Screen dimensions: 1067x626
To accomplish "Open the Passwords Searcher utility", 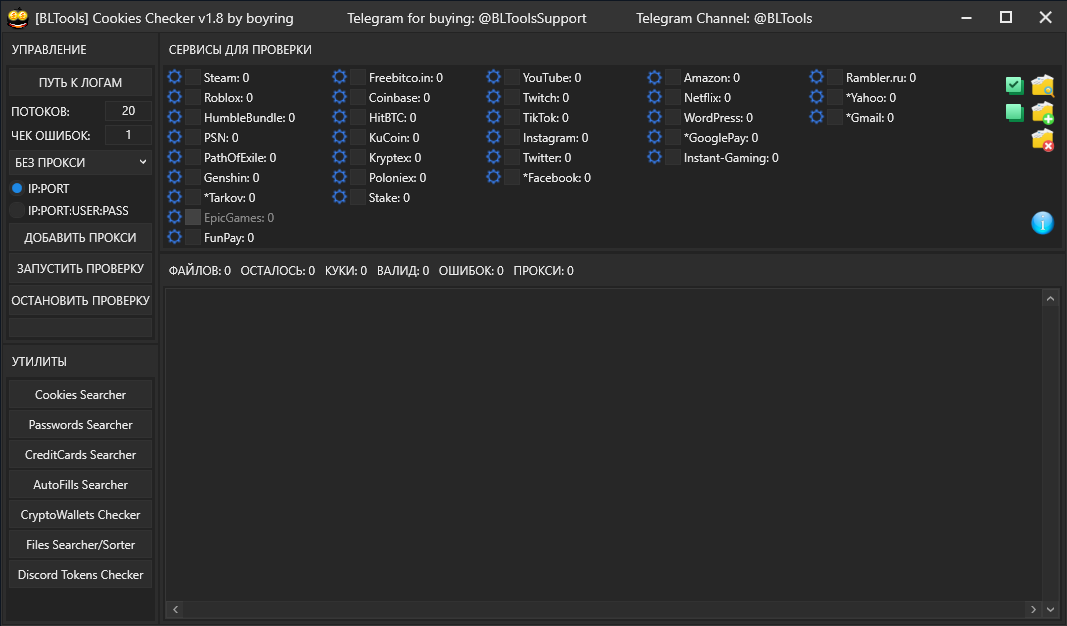I will [80, 425].
